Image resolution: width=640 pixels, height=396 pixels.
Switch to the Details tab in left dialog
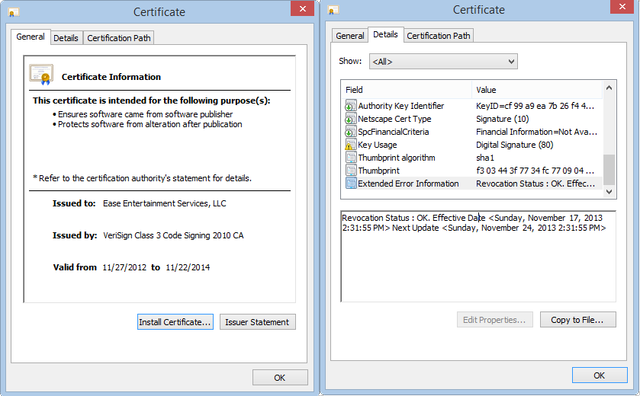click(66, 38)
